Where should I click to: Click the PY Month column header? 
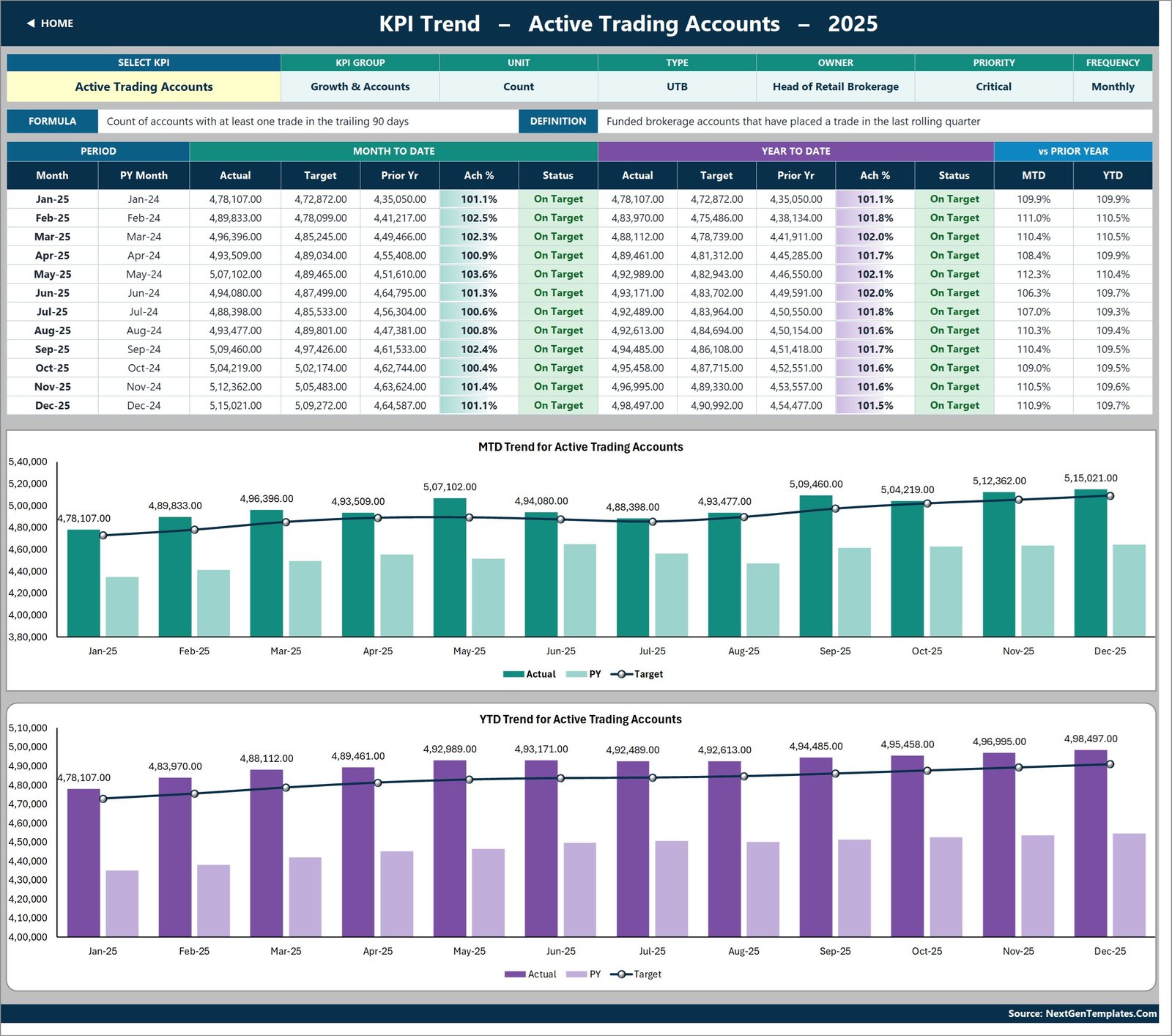(144, 176)
